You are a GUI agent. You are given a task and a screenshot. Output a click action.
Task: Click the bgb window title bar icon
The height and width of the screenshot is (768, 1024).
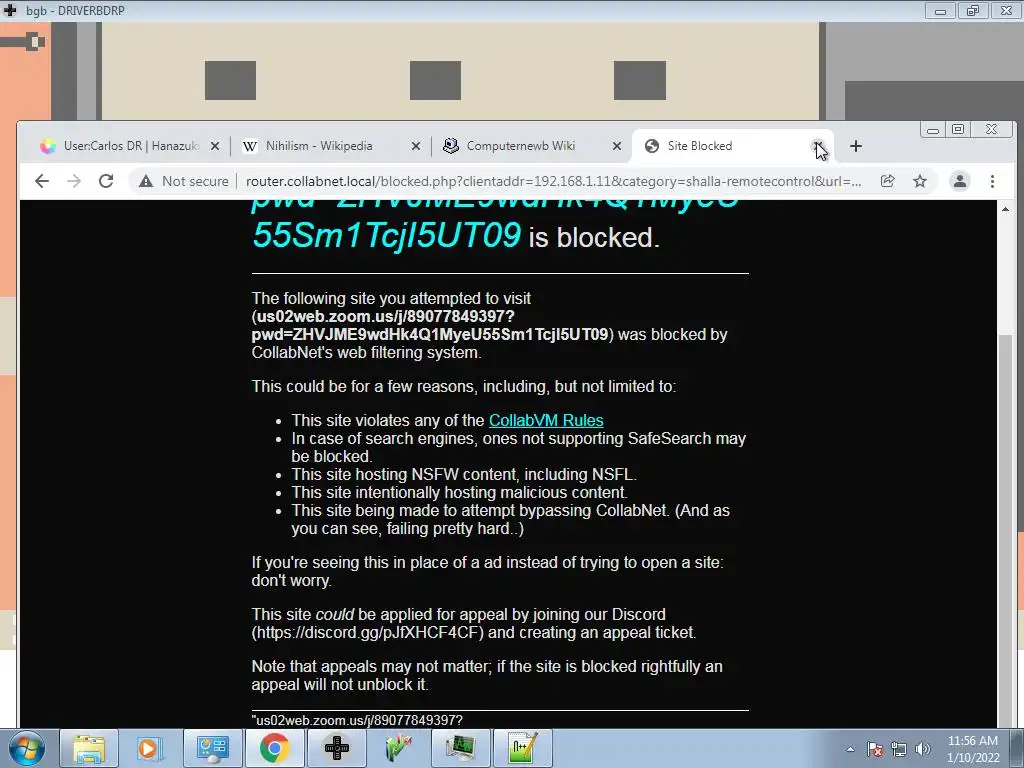[x=10, y=10]
